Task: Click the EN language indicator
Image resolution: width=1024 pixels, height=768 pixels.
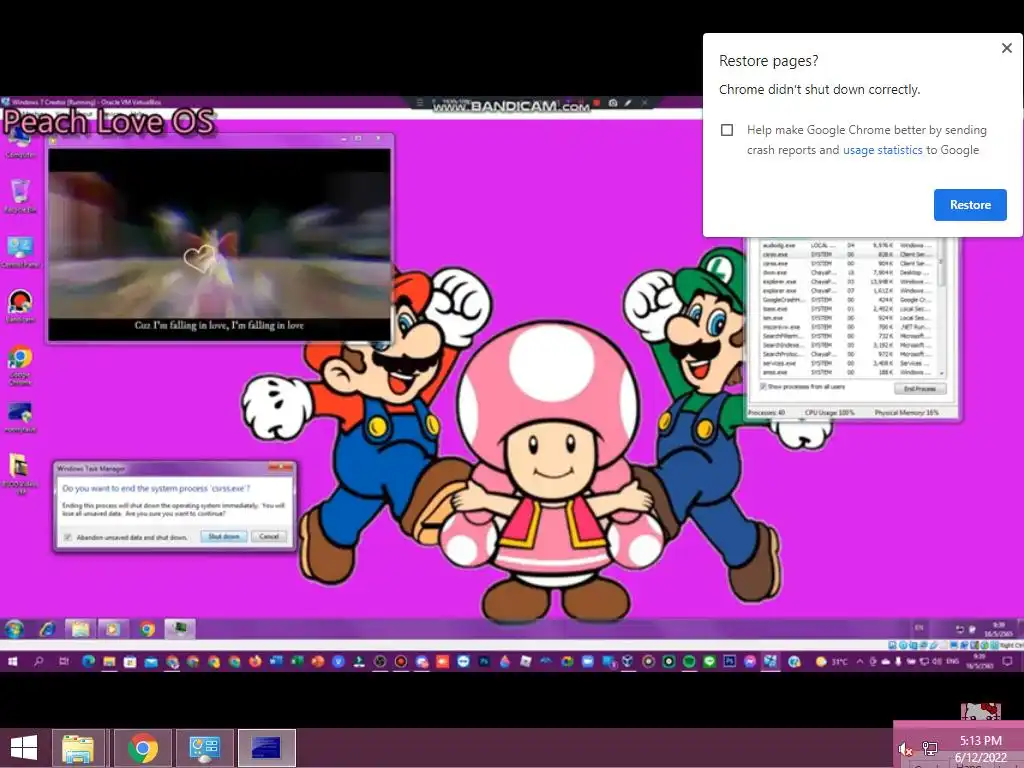Action: pyautogui.click(x=919, y=628)
